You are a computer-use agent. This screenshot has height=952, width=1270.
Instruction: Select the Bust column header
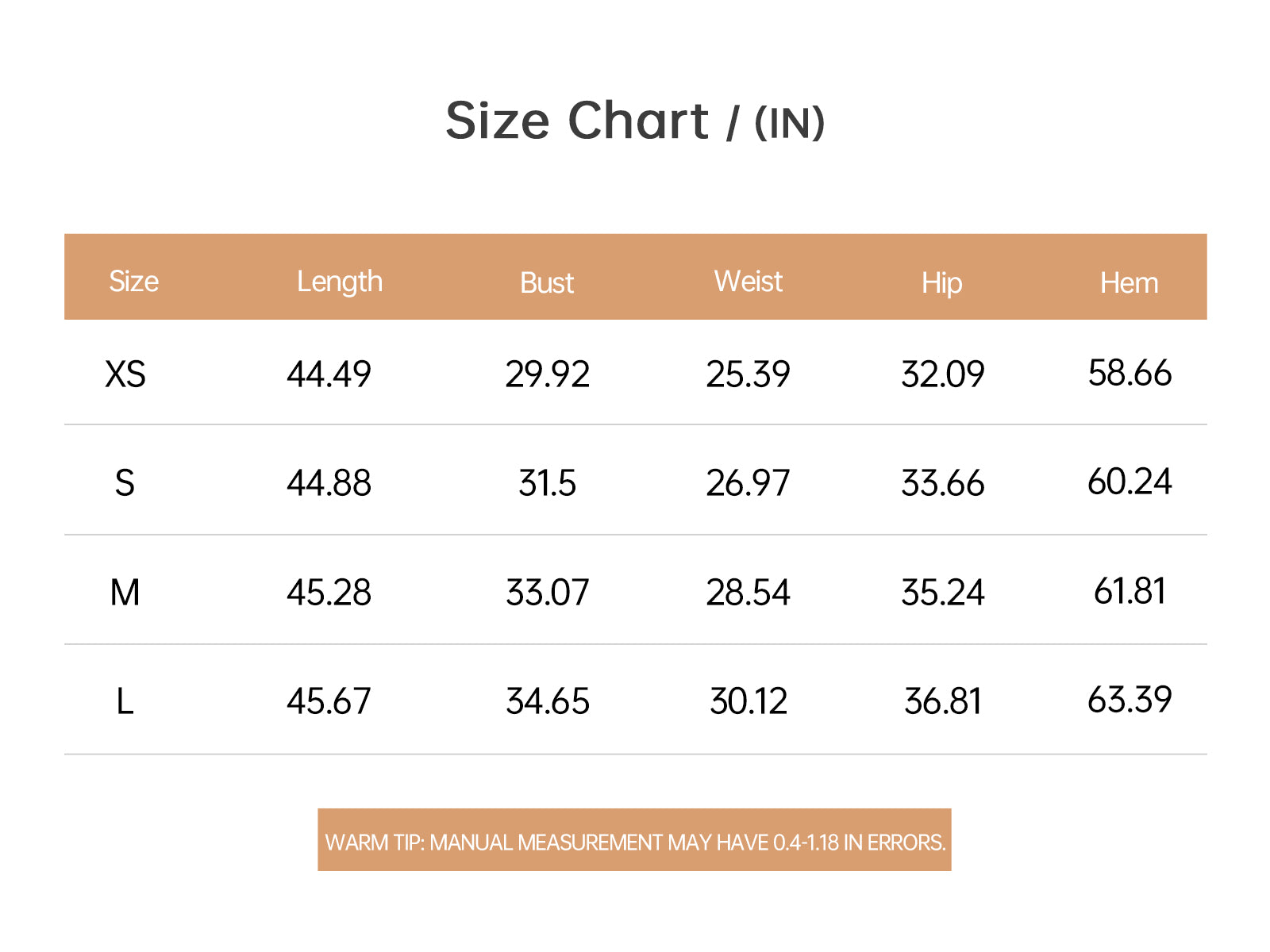pos(546,283)
